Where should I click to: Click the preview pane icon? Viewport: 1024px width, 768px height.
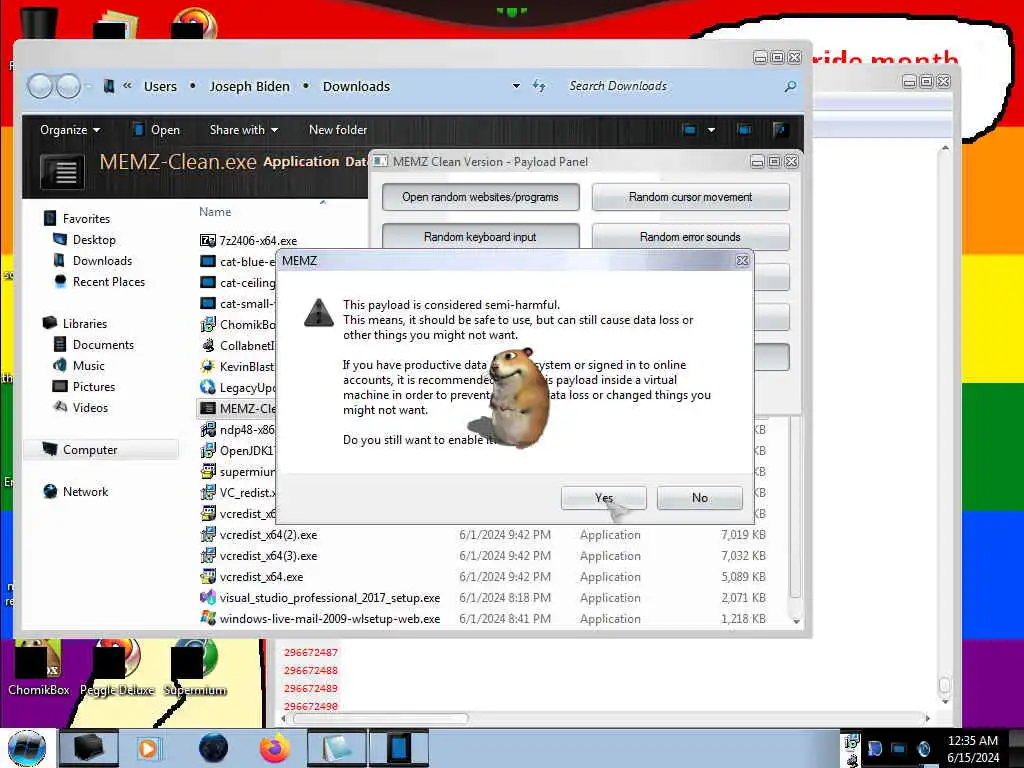[x=744, y=130]
